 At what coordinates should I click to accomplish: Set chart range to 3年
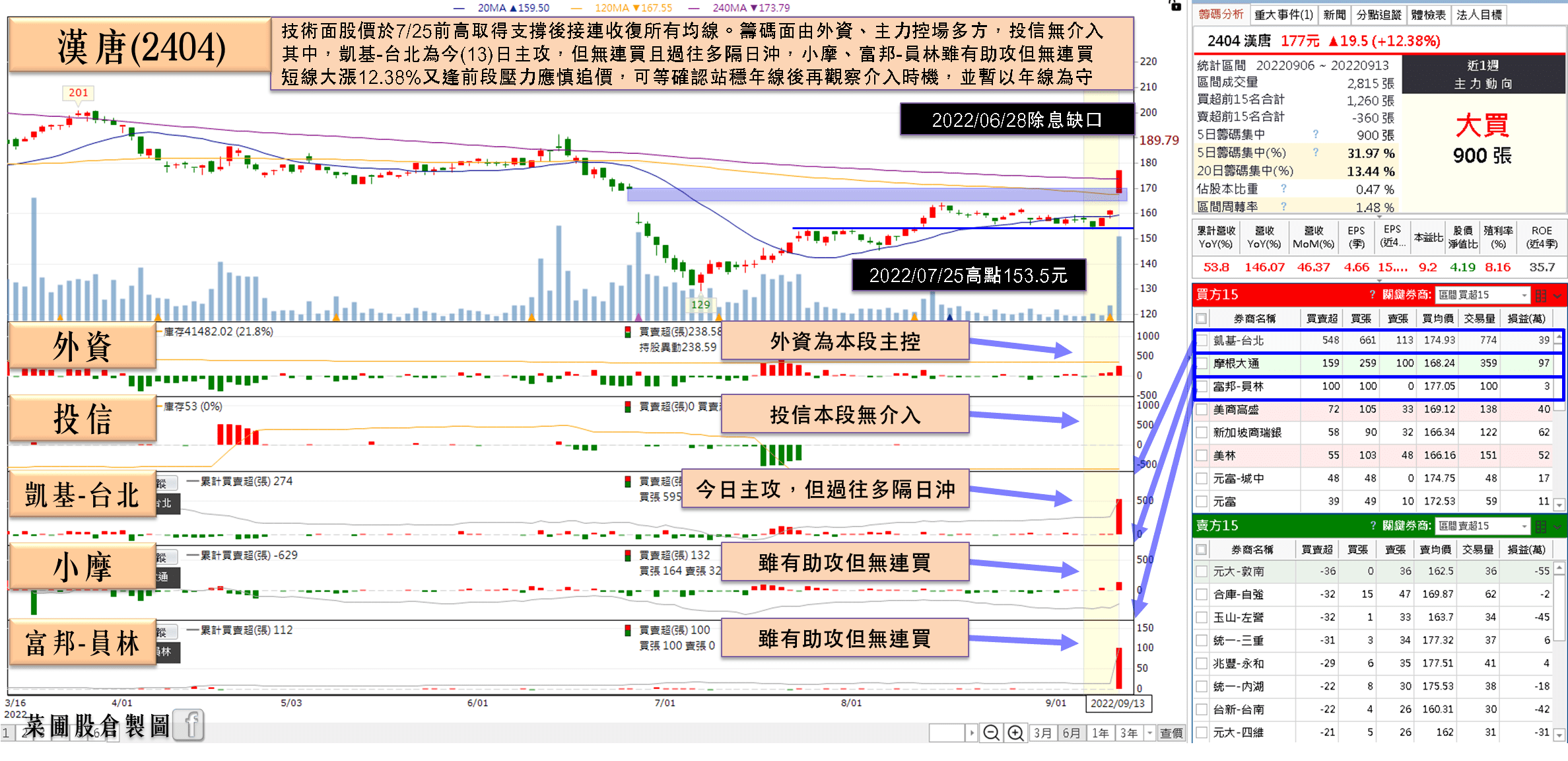tap(1129, 733)
